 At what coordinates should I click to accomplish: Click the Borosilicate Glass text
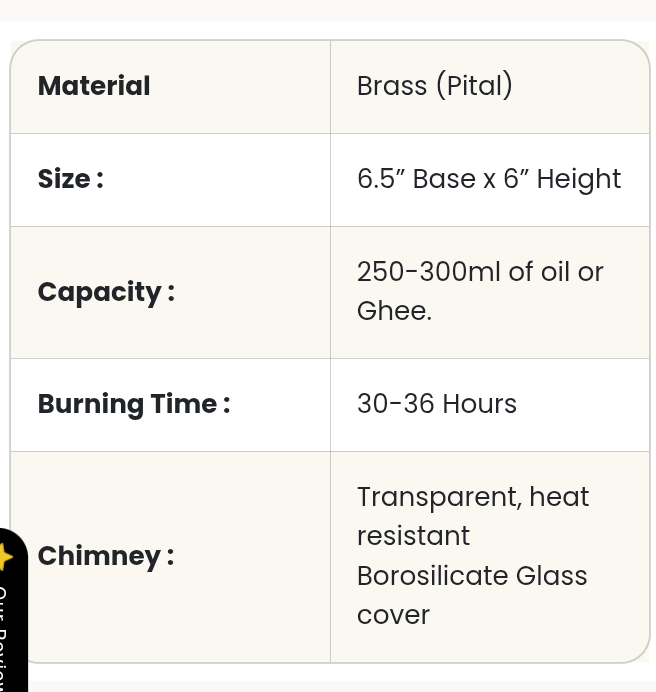[471, 576]
